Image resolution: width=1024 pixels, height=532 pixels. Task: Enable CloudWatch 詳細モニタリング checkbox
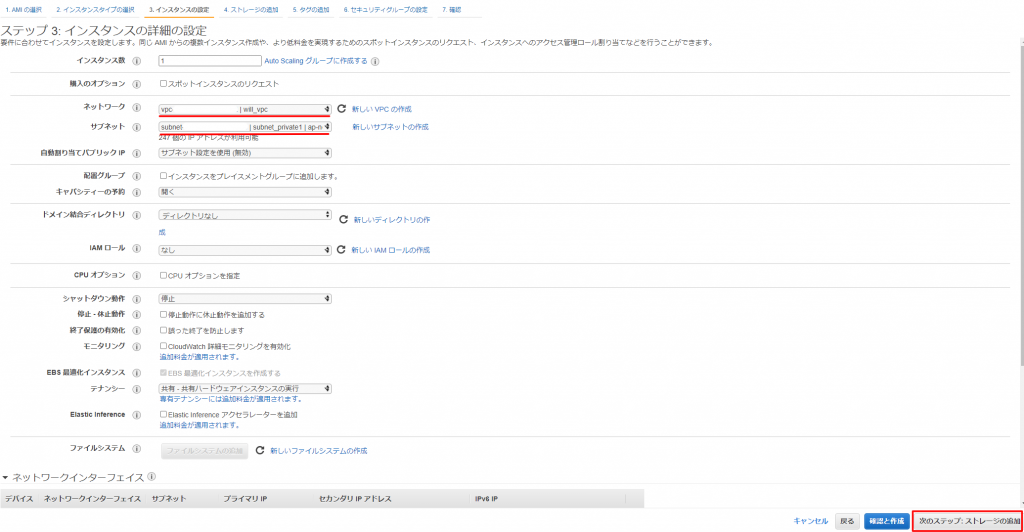(163, 346)
